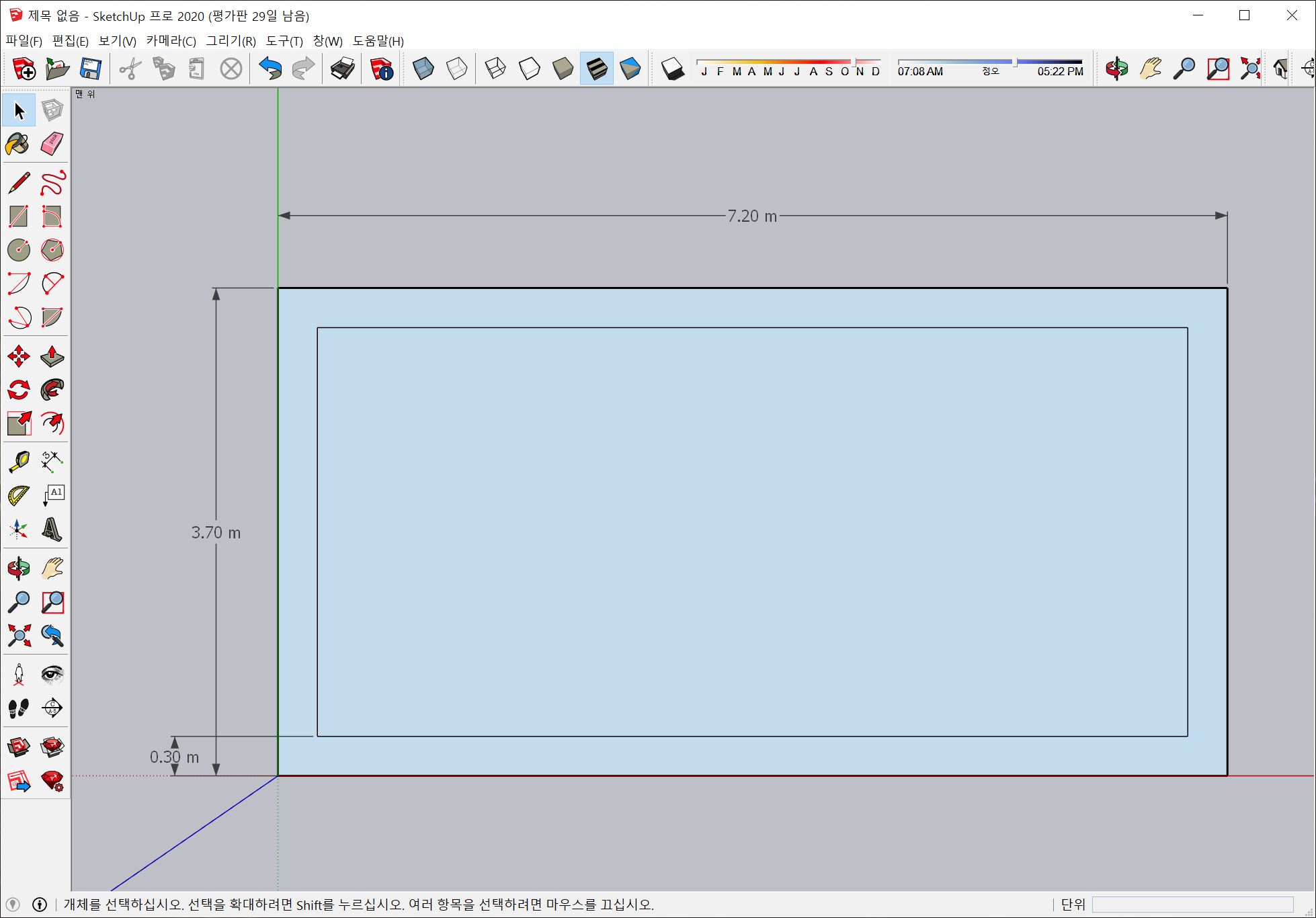Activate the Tape Measure tool
Viewport: 1316px width, 918px height.
(18, 462)
